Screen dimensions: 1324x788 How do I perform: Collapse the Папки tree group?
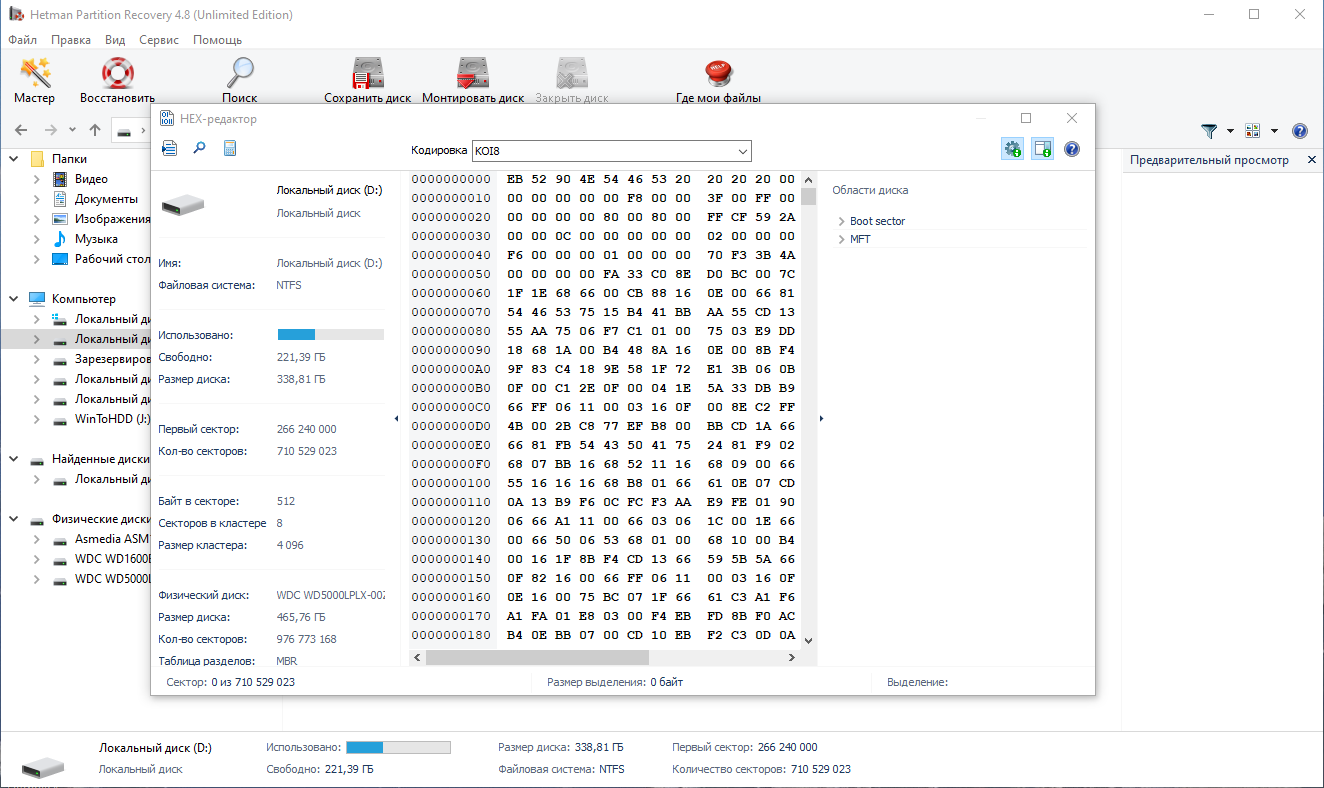pyautogui.click(x=14, y=159)
